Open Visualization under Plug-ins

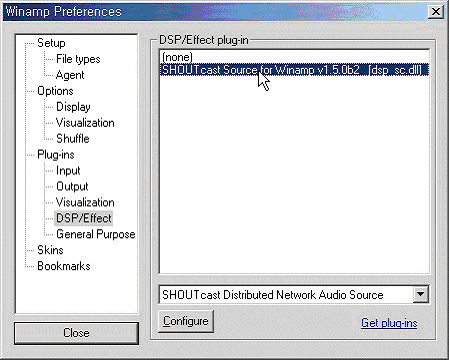pos(85,202)
